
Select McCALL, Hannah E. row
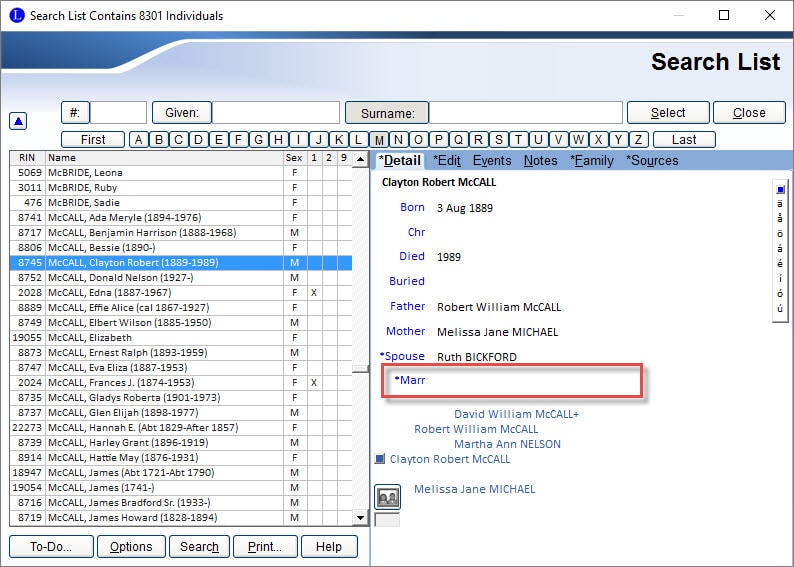pyautogui.click(x=181, y=427)
